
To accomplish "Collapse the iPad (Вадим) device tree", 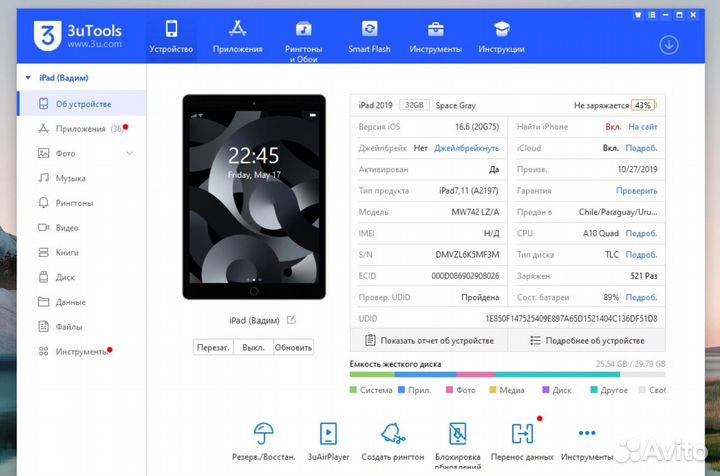I will tap(28, 78).
